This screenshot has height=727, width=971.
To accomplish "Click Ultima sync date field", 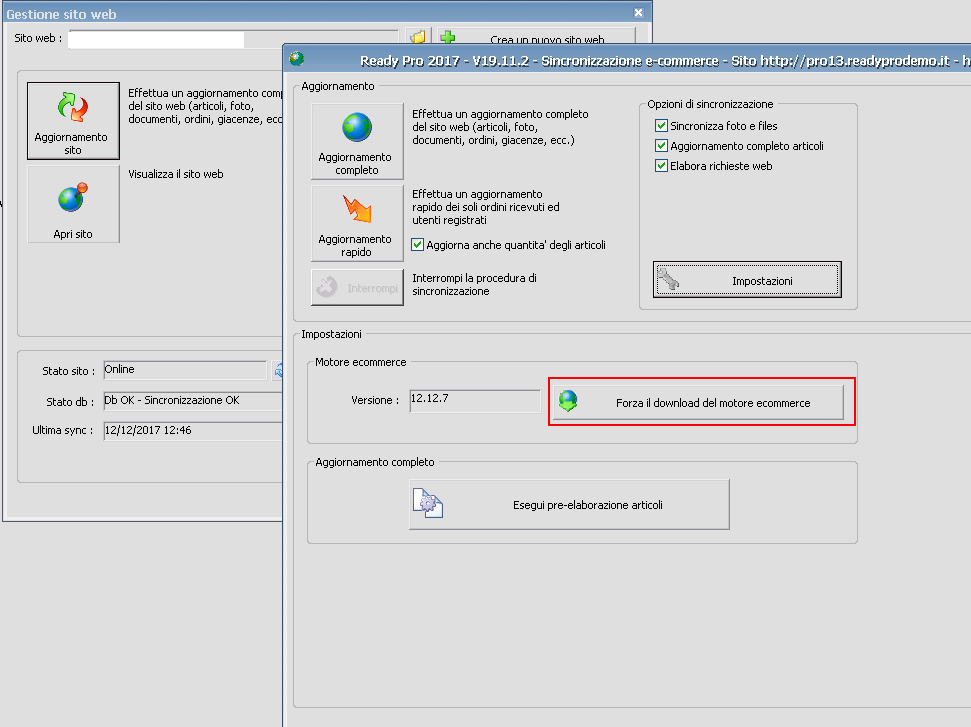I will coord(193,431).
